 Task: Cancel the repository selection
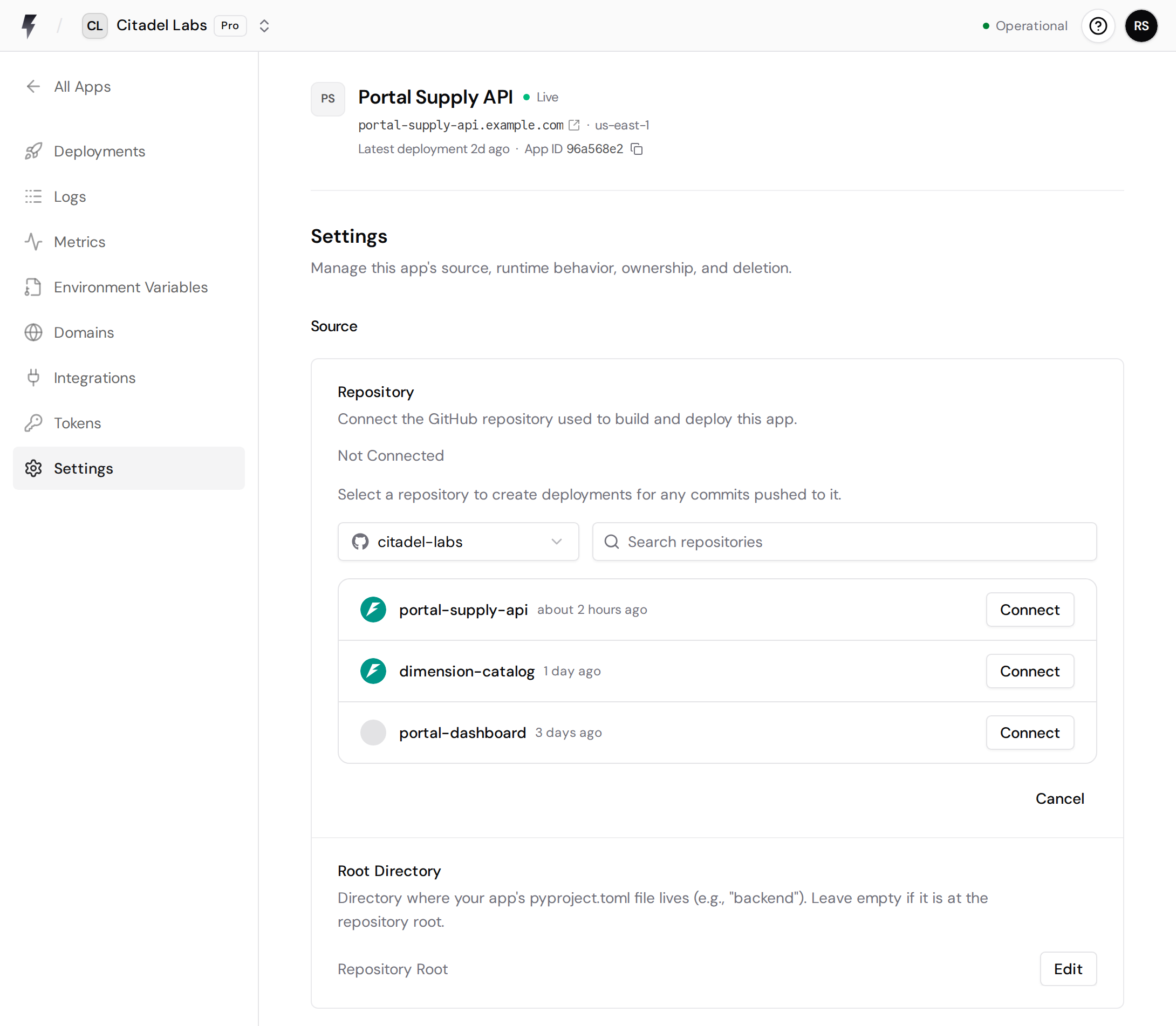[x=1059, y=798]
